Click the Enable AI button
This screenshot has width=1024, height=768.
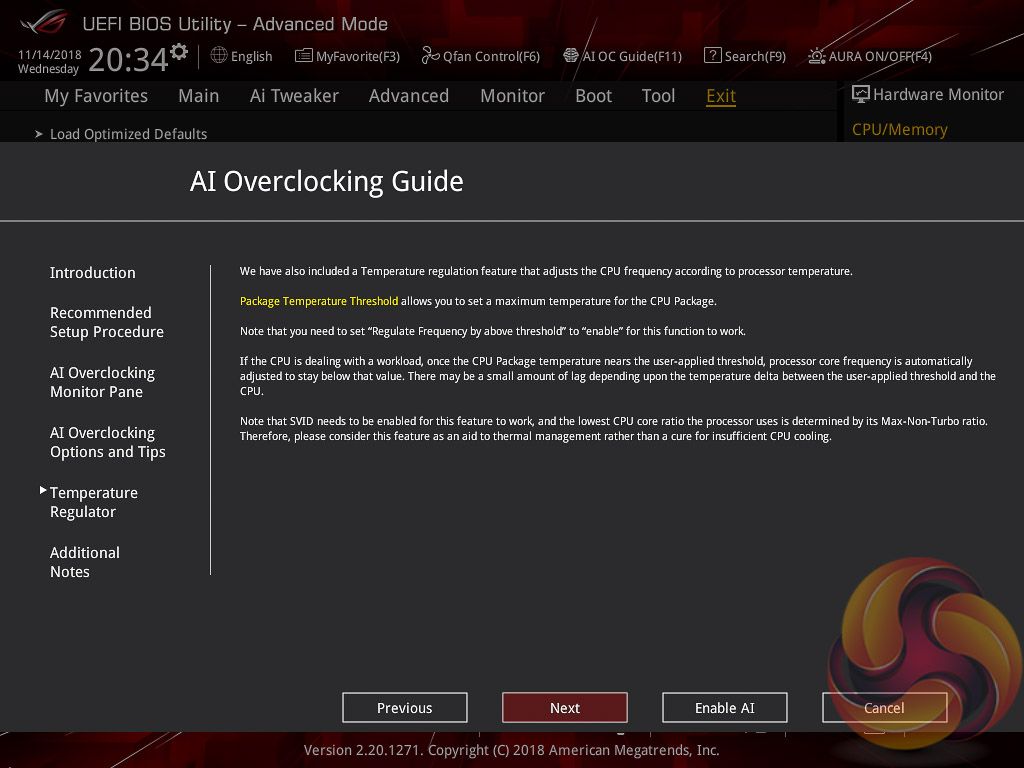pyautogui.click(x=725, y=708)
